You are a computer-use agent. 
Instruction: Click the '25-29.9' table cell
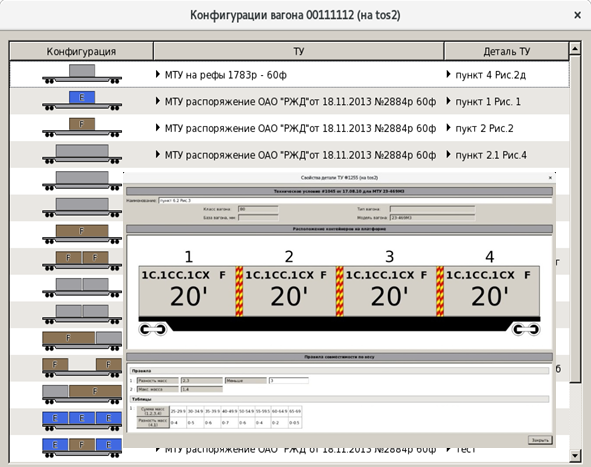click(178, 411)
